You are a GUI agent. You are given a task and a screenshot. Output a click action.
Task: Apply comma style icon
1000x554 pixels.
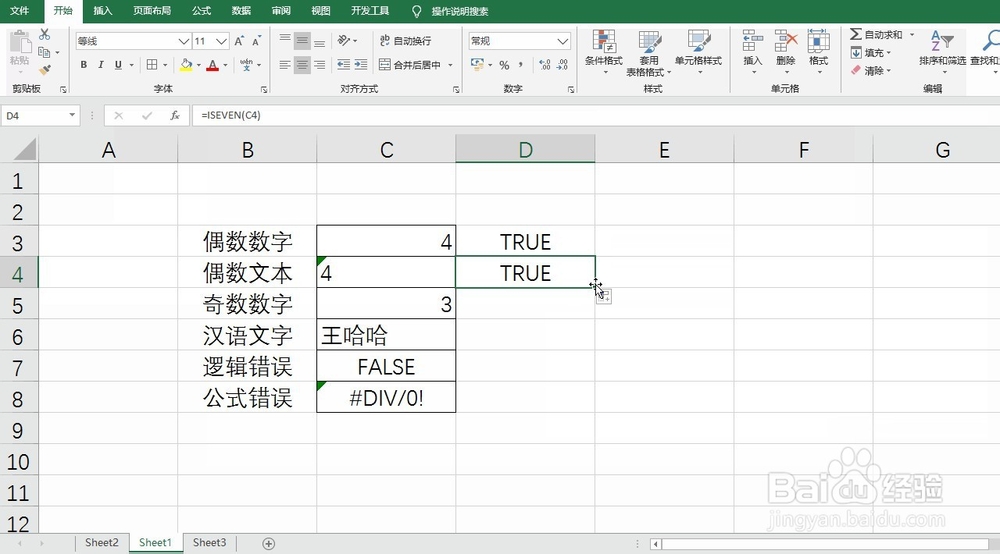click(x=521, y=65)
